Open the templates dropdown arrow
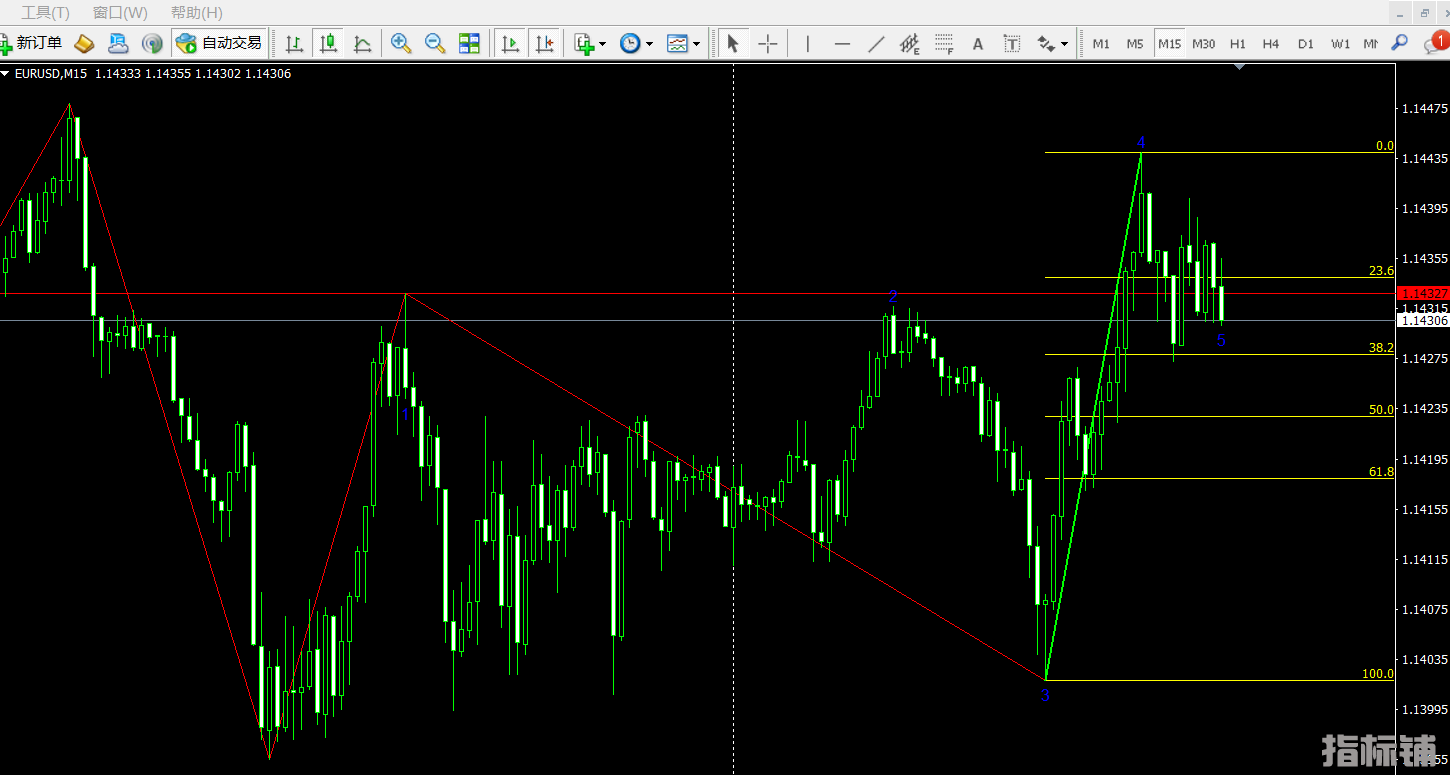 tap(696, 44)
